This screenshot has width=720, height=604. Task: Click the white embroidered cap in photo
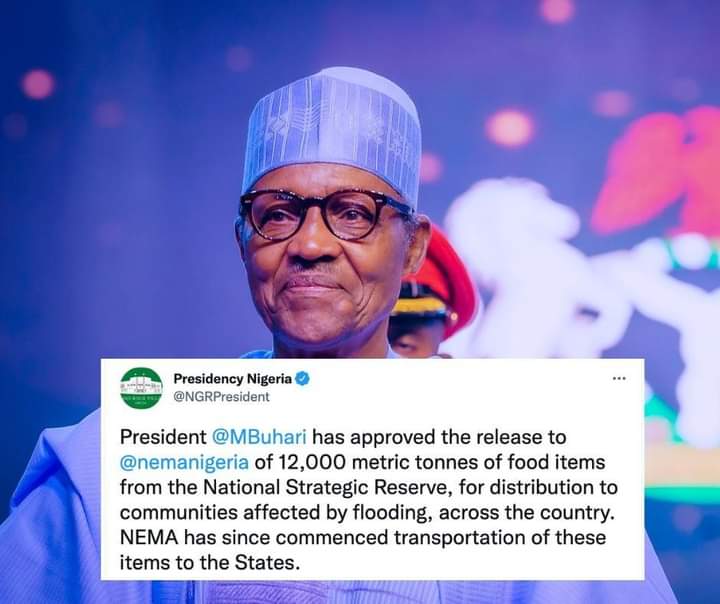pyautogui.click(x=333, y=131)
